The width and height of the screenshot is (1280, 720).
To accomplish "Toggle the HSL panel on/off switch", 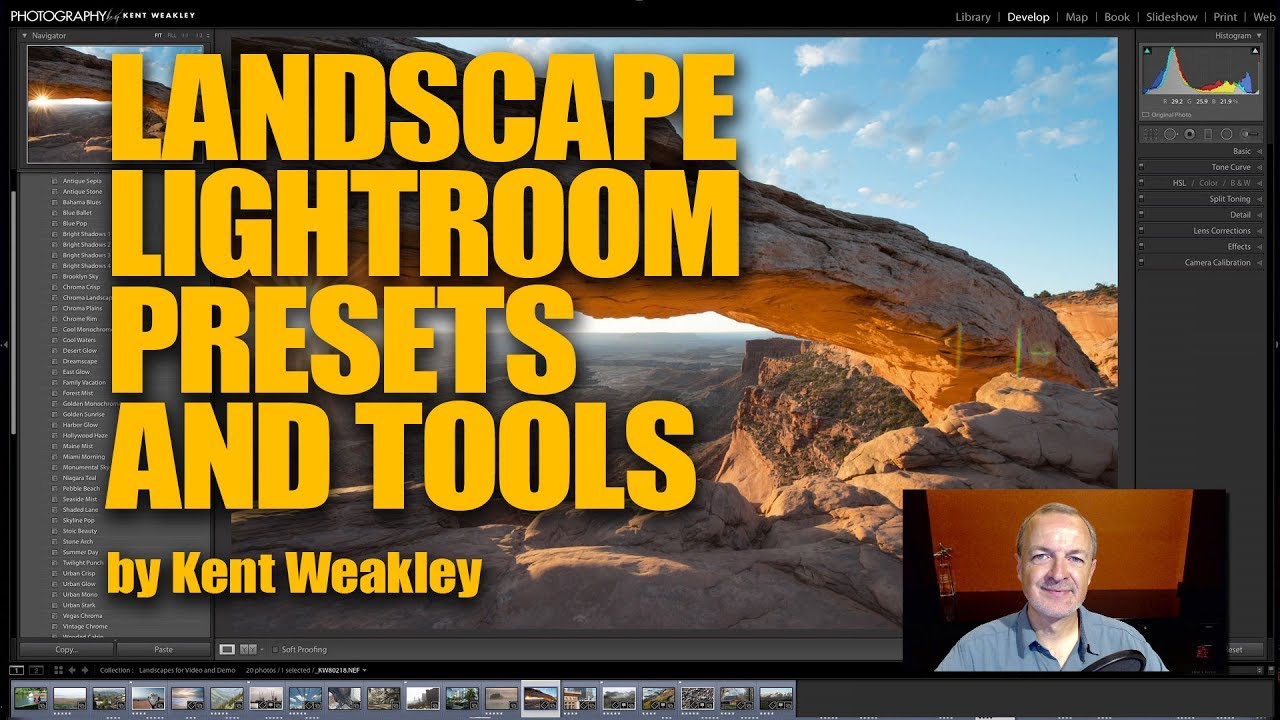I will point(1142,183).
